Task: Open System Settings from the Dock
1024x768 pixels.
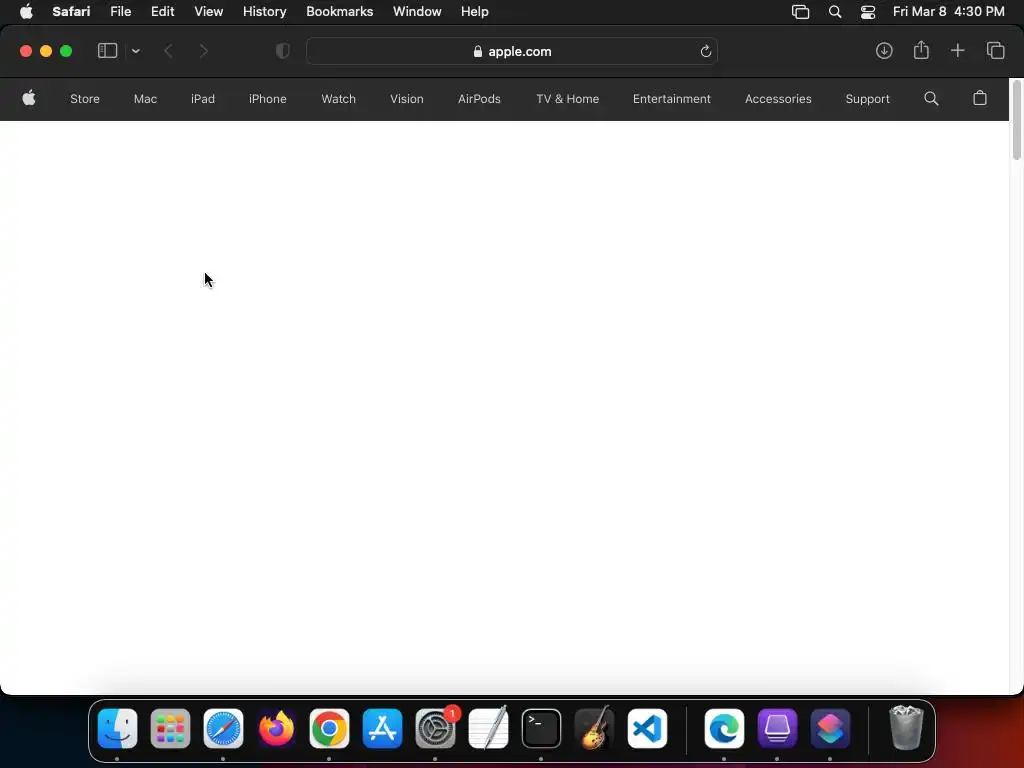Action: (436, 728)
